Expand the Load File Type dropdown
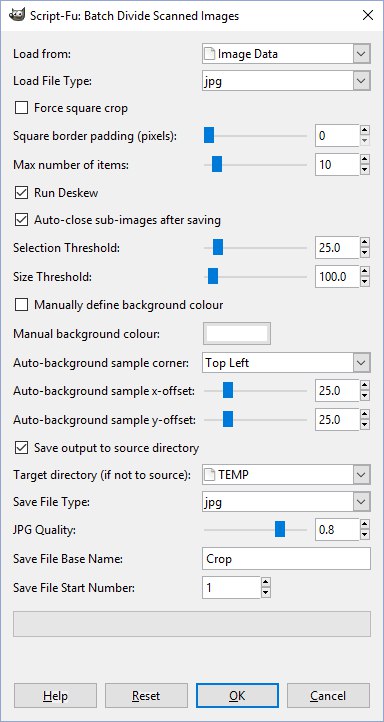This screenshot has width=384, height=722. (x=286, y=82)
